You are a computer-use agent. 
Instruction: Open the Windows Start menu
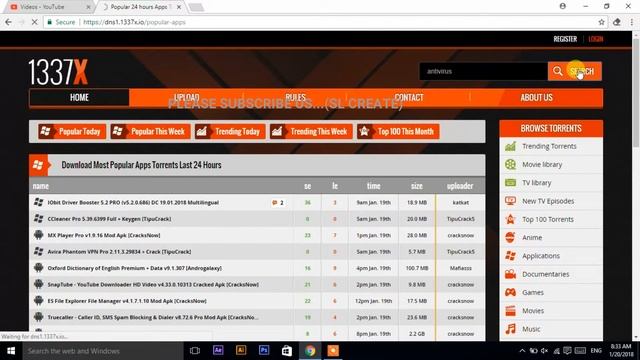pos(11,351)
